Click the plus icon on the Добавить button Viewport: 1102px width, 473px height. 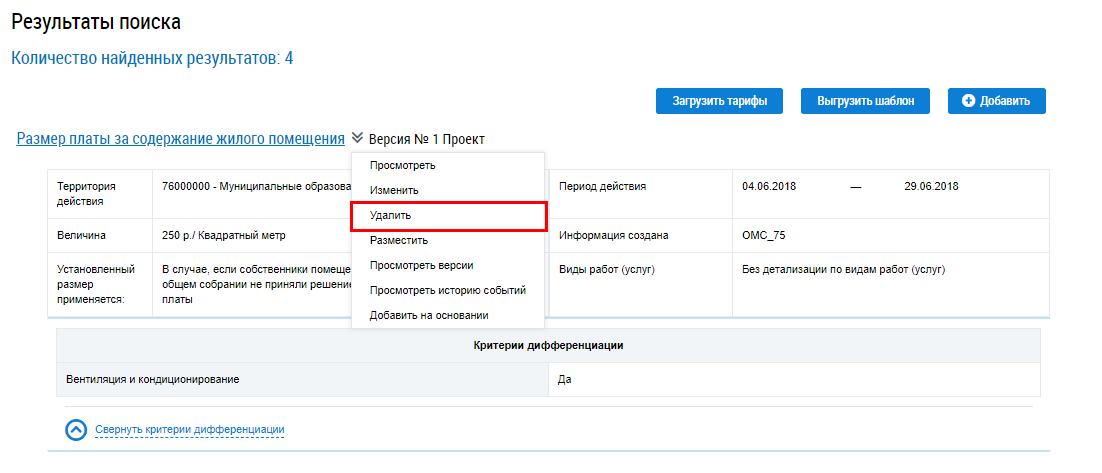point(968,101)
